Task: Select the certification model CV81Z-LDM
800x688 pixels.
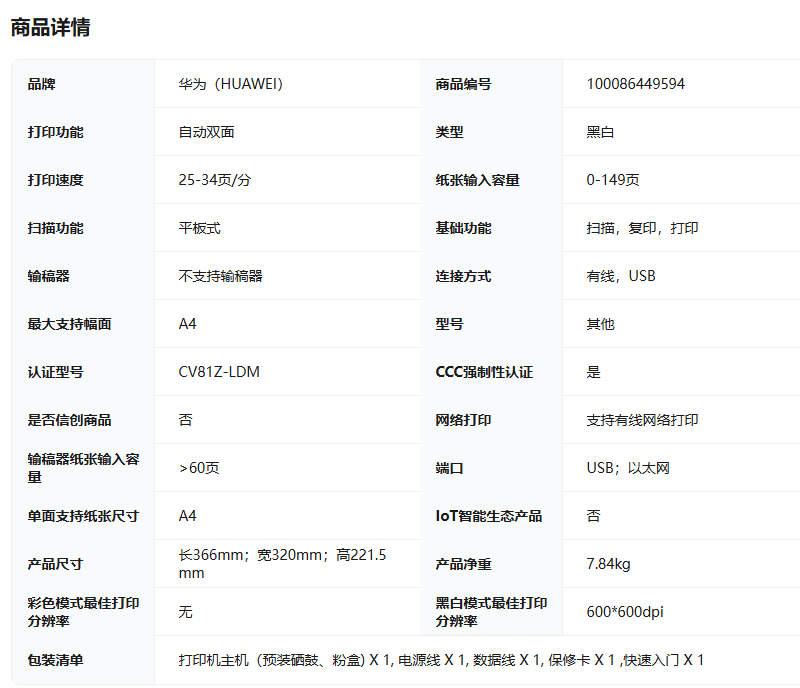Action: click(219, 372)
